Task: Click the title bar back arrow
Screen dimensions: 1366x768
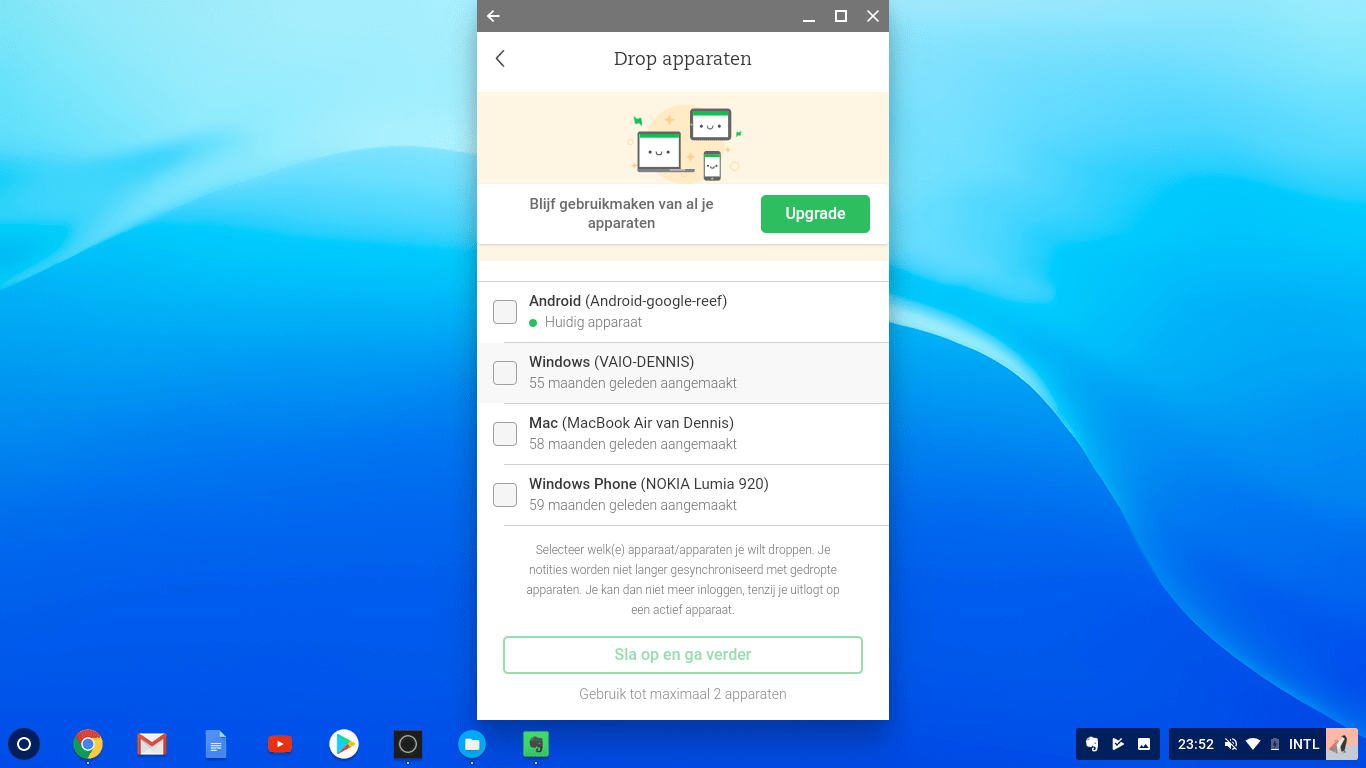Action: [x=493, y=16]
